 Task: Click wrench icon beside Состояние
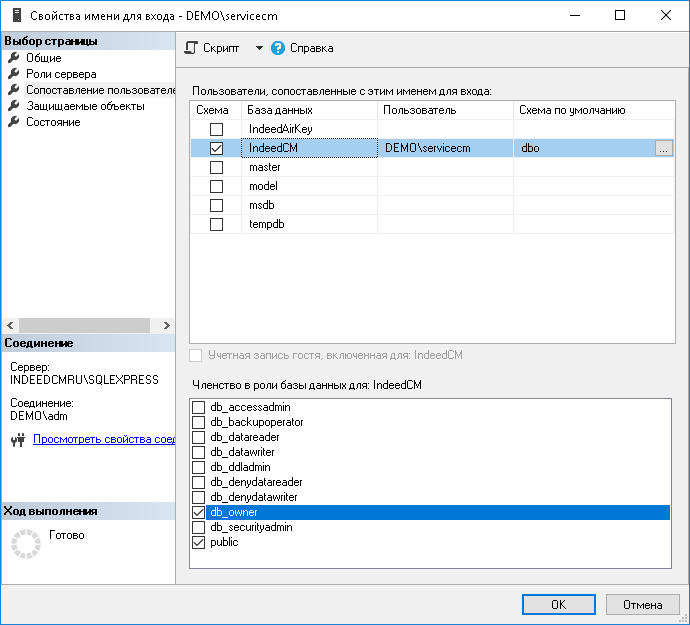tap(14, 122)
